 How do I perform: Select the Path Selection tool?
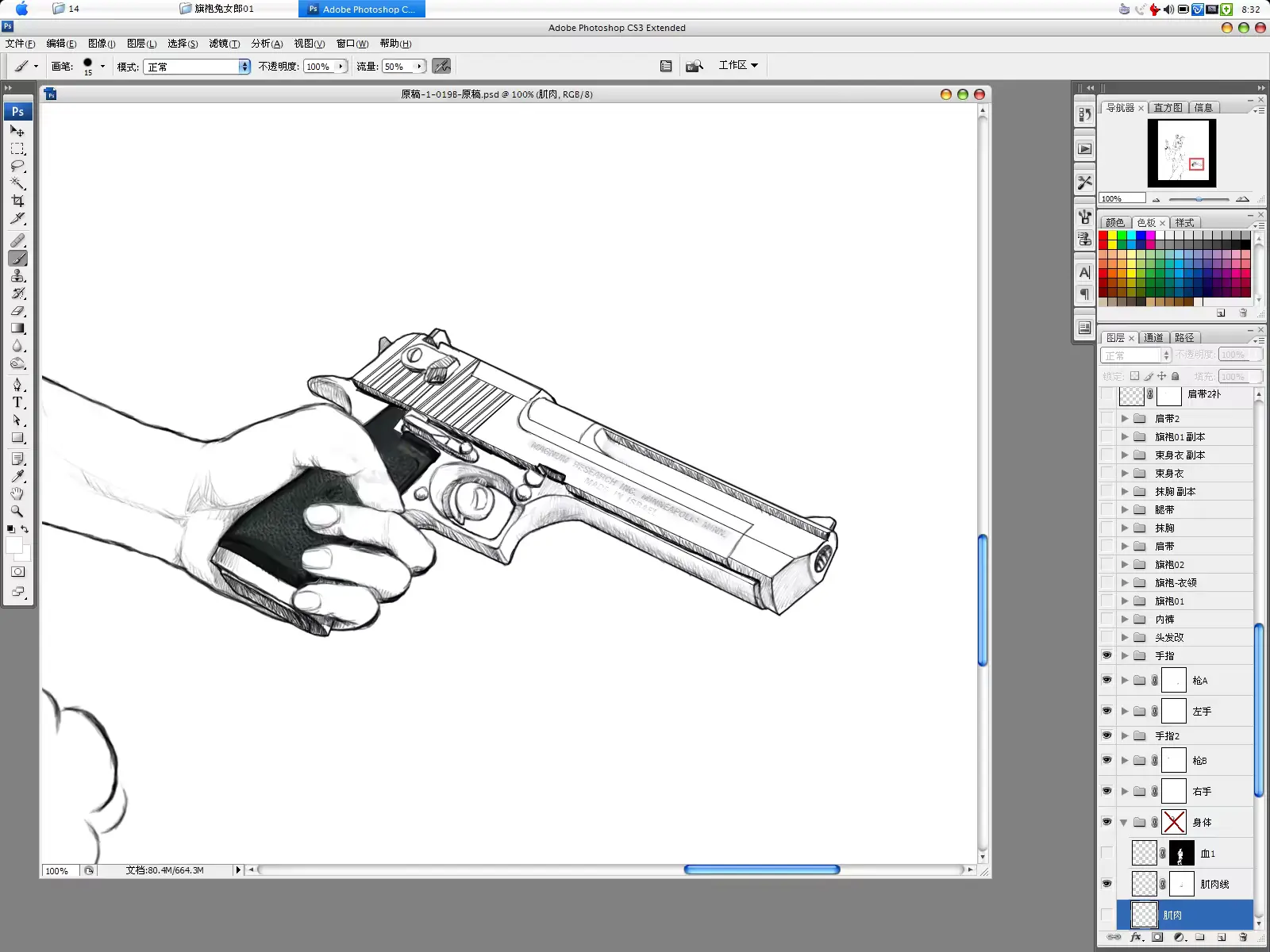tap(17, 420)
